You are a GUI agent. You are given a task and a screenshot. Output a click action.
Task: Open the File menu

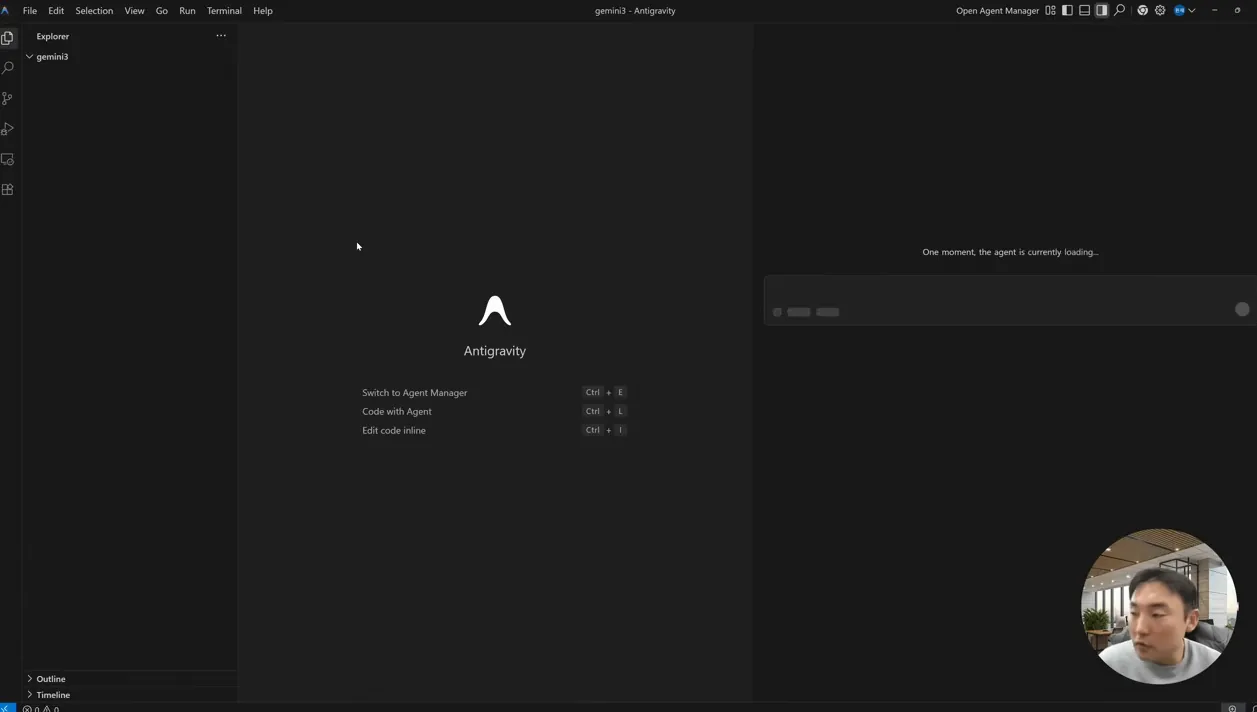(30, 10)
